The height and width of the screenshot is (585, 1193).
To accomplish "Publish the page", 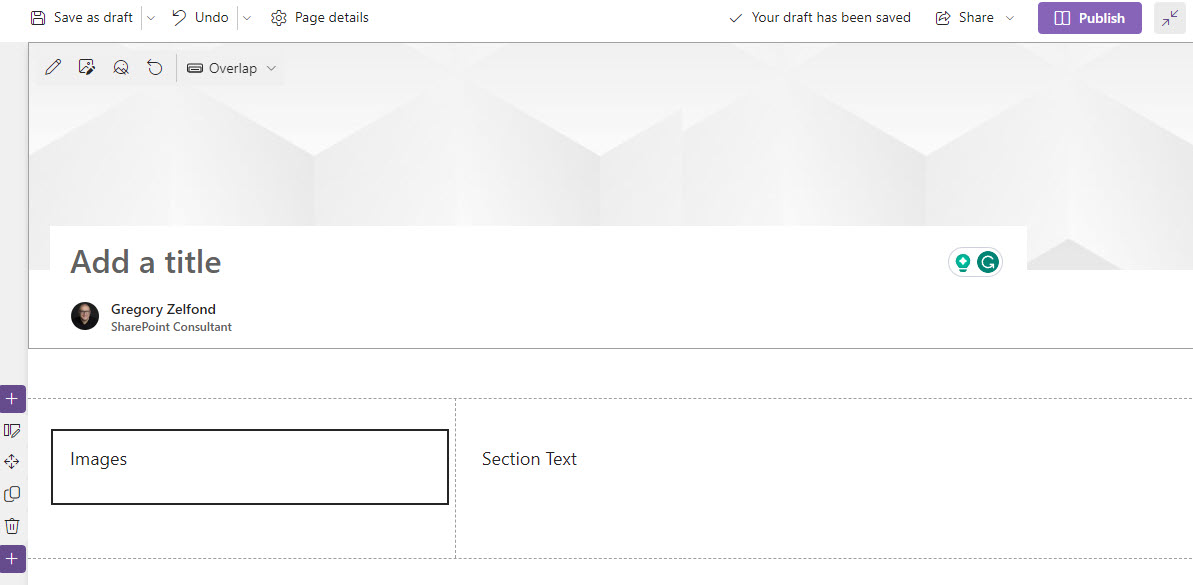I will pyautogui.click(x=1090, y=18).
